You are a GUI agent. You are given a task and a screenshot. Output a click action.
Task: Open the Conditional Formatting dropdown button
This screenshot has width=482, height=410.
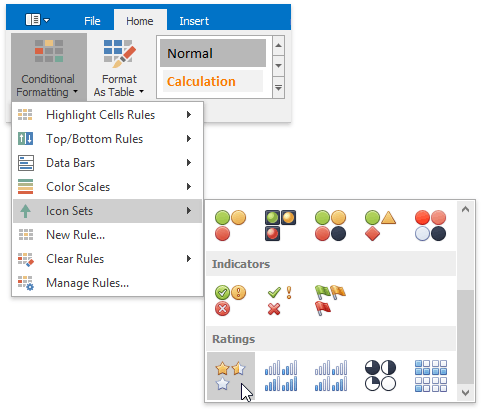click(49, 67)
